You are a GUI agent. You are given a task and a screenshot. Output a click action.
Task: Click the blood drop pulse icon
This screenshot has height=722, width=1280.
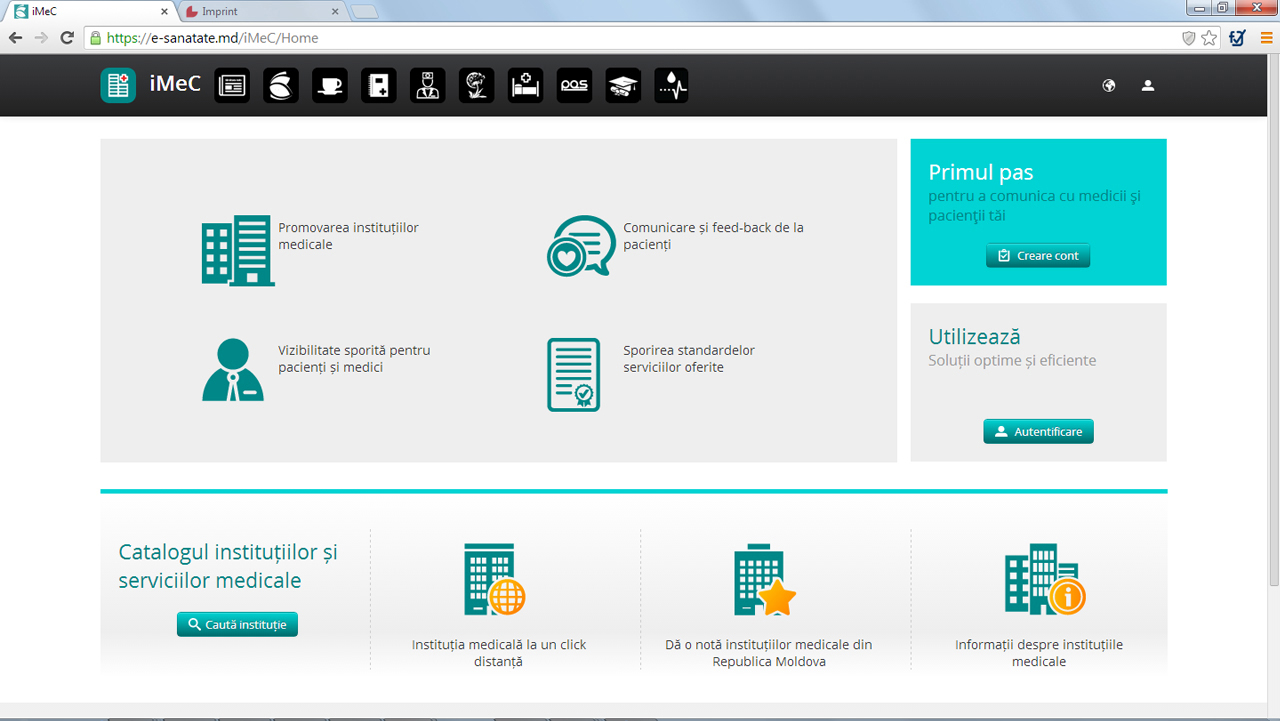pos(671,86)
